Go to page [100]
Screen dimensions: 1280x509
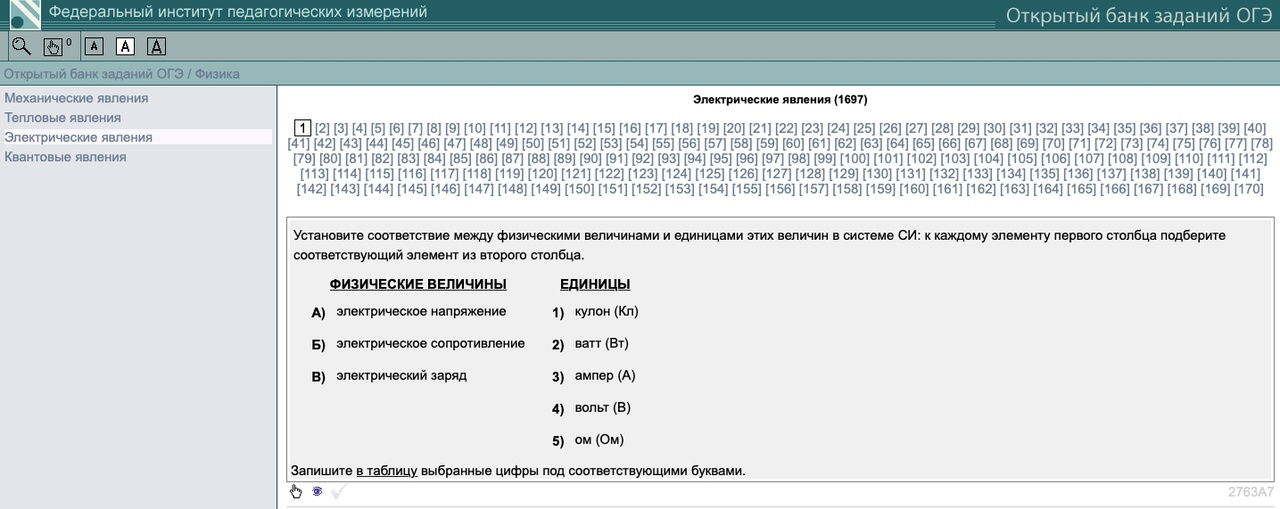[x=855, y=158]
